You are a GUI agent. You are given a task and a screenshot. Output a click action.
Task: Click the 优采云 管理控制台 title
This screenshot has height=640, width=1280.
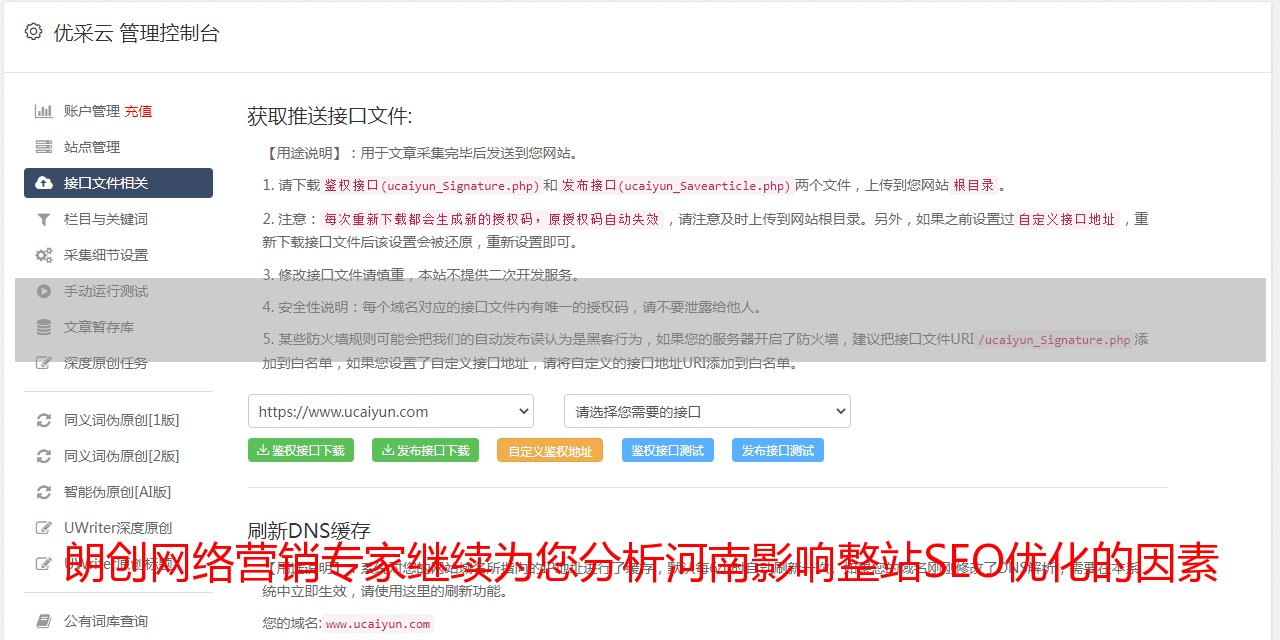pyautogui.click(x=136, y=32)
